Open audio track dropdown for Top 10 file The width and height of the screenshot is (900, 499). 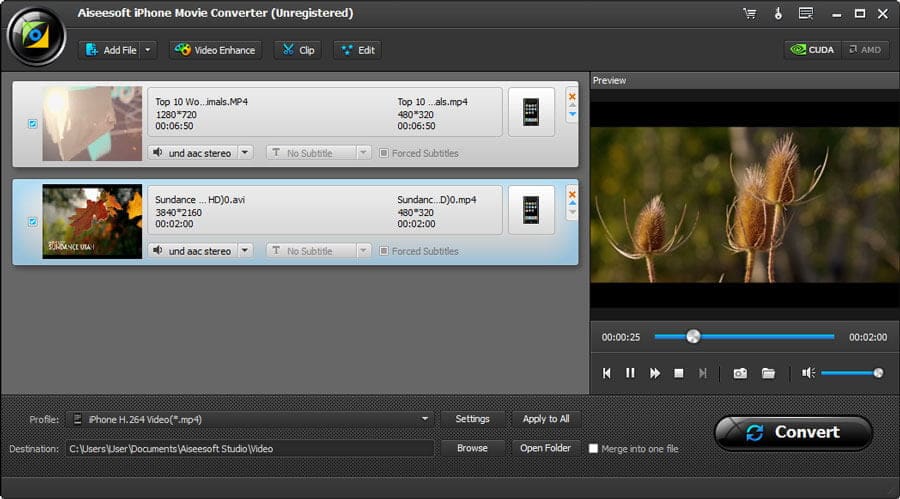(245, 153)
